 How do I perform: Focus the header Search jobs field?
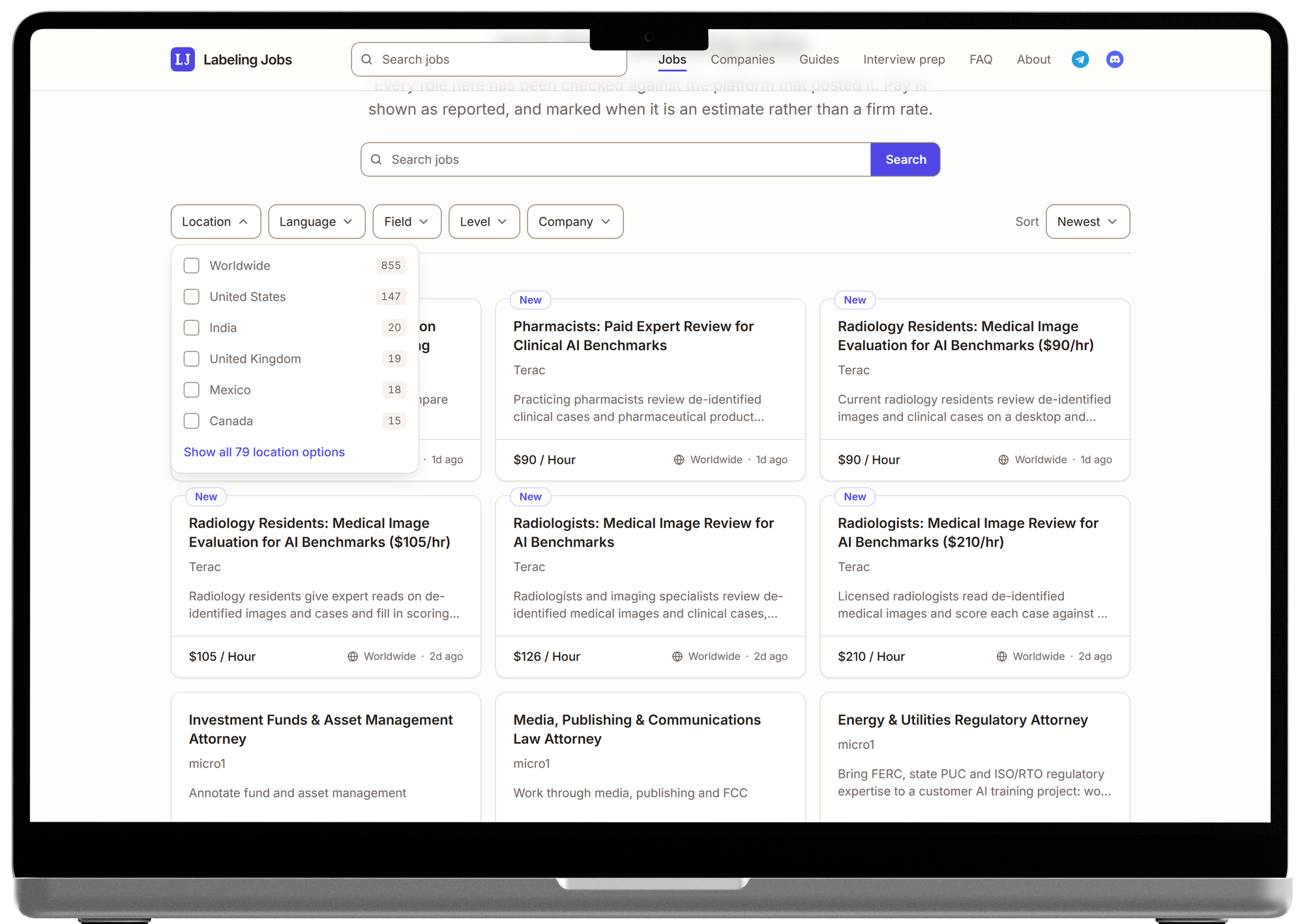coord(489,59)
